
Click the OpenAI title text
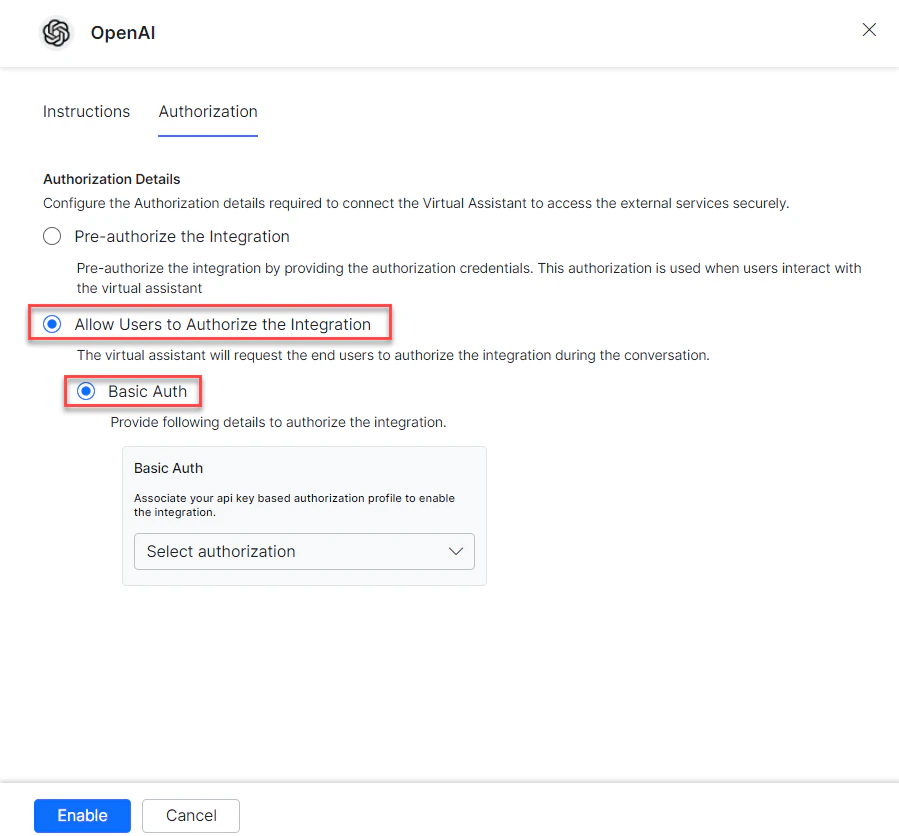pyautogui.click(x=123, y=32)
